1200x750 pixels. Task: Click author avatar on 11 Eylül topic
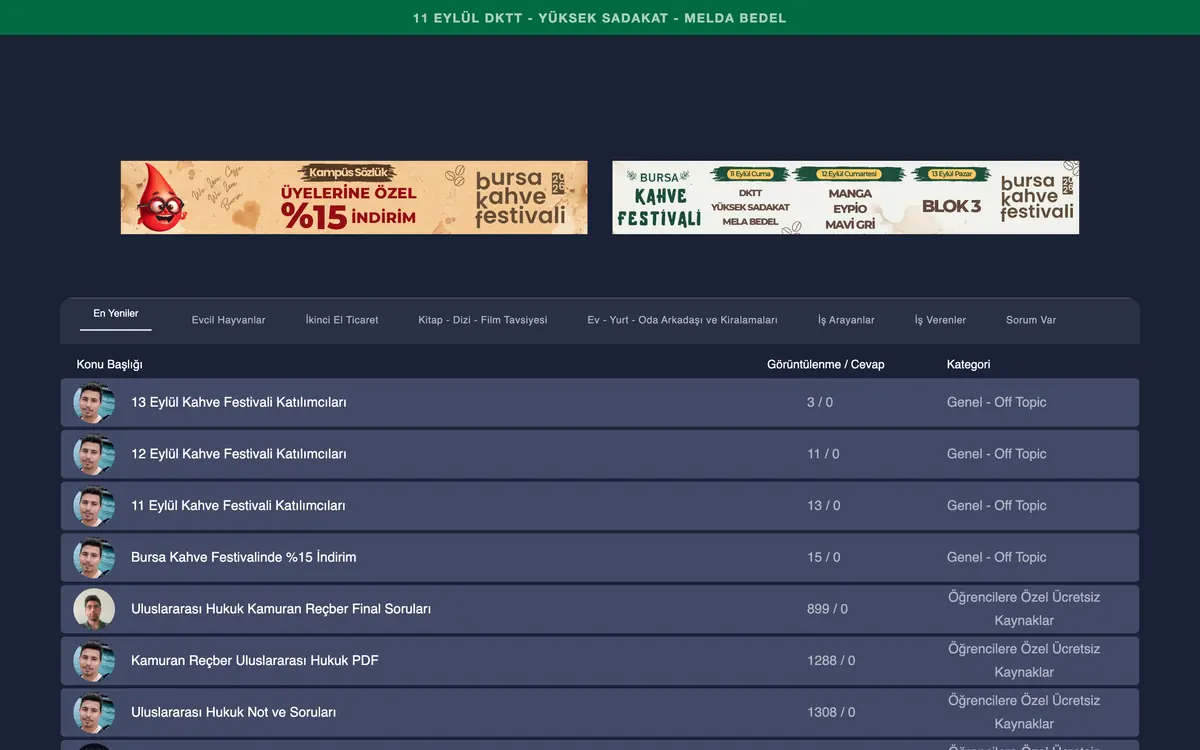pos(94,506)
